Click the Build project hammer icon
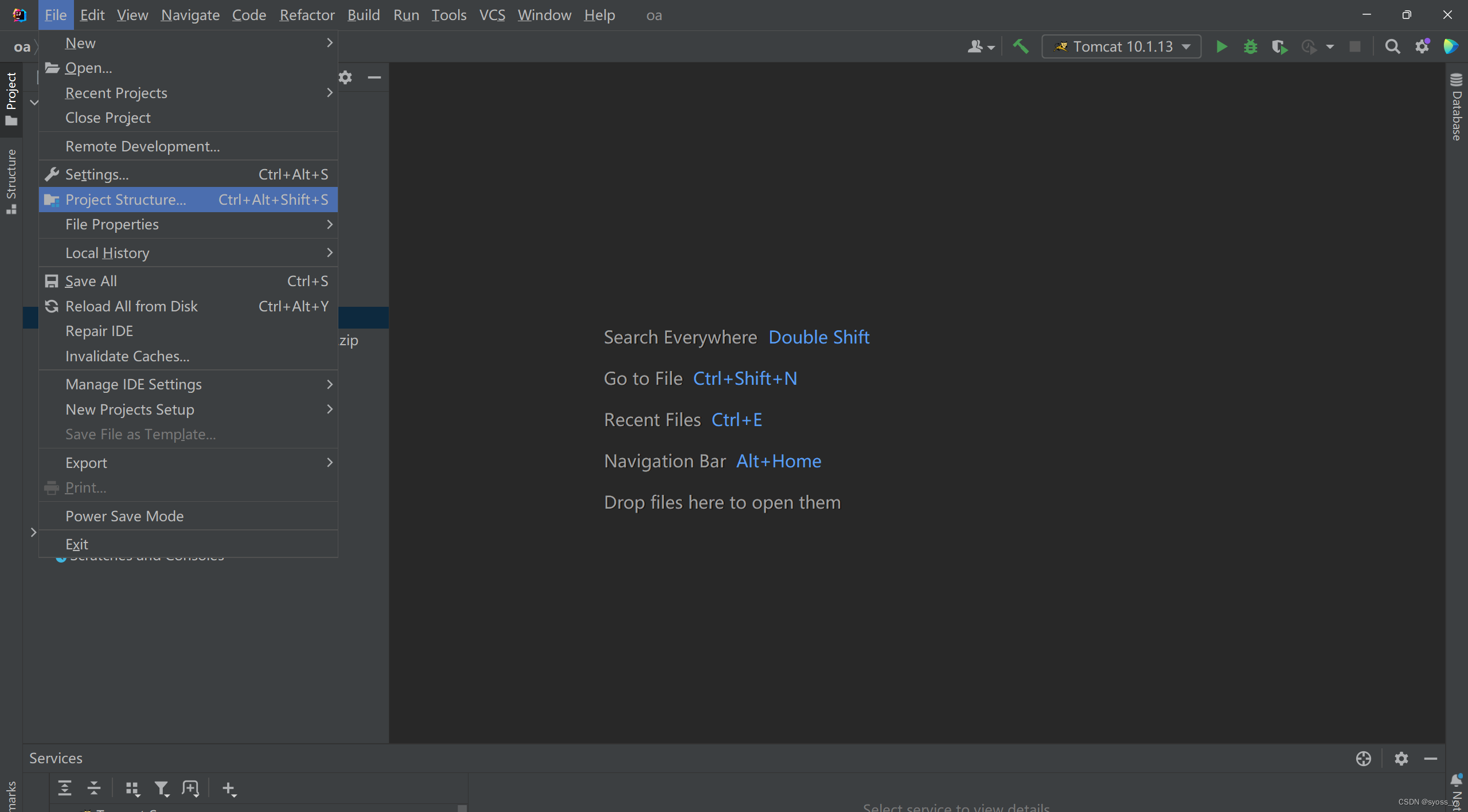1468x812 pixels. point(1021,46)
